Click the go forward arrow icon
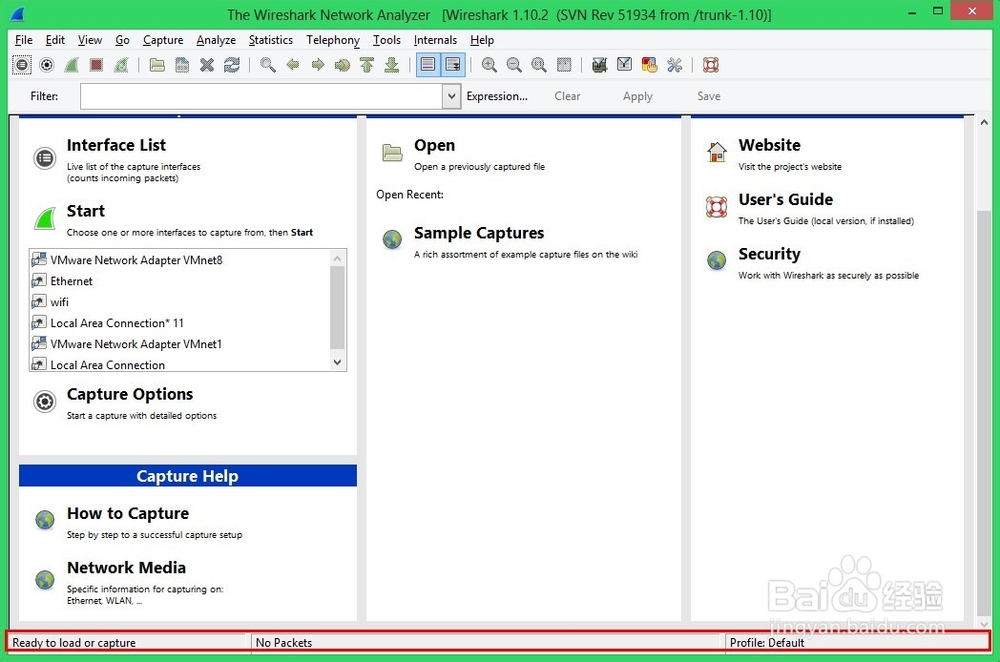1000x662 pixels. pyautogui.click(x=318, y=64)
